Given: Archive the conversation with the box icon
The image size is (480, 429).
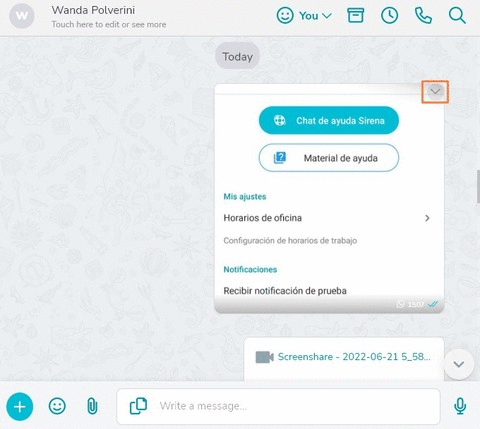Looking at the screenshot, I should [x=356, y=15].
